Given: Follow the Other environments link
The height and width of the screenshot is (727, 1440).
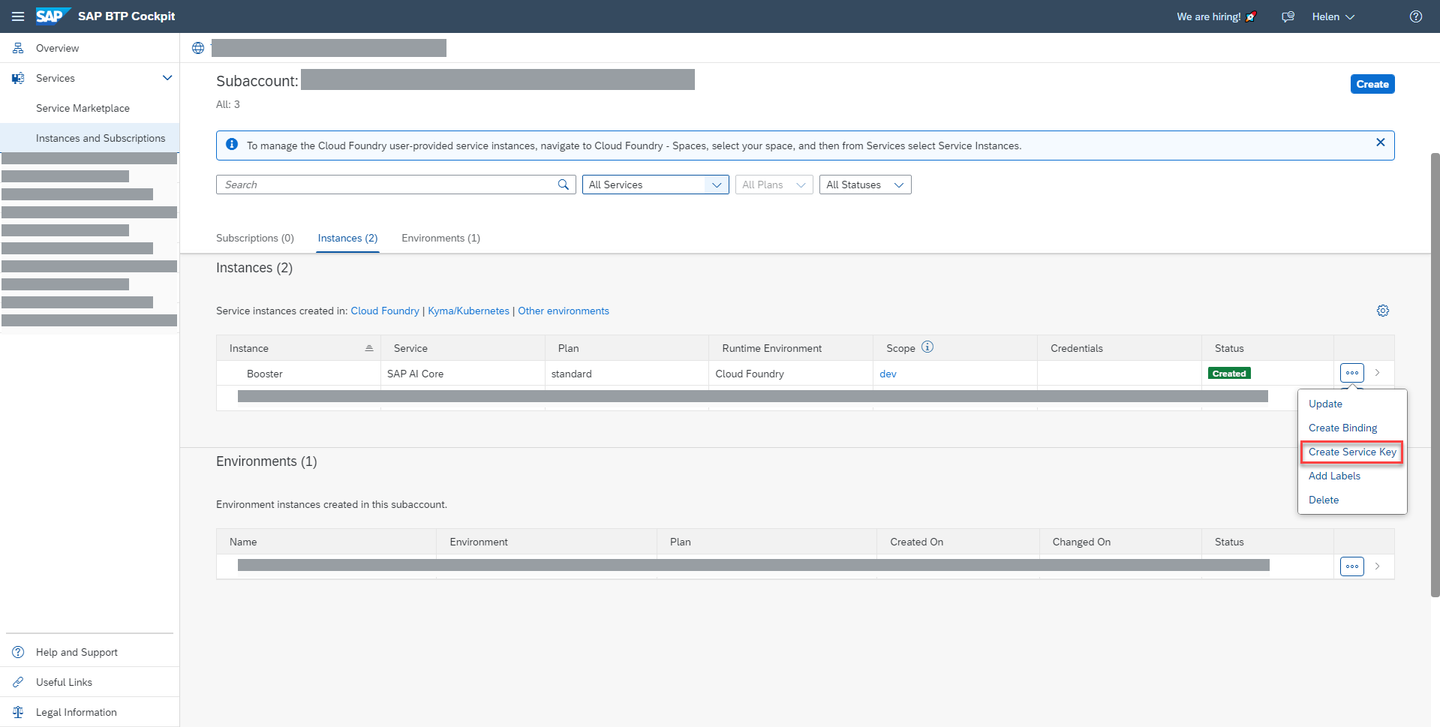Looking at the screenshot, I should point(563,311).
